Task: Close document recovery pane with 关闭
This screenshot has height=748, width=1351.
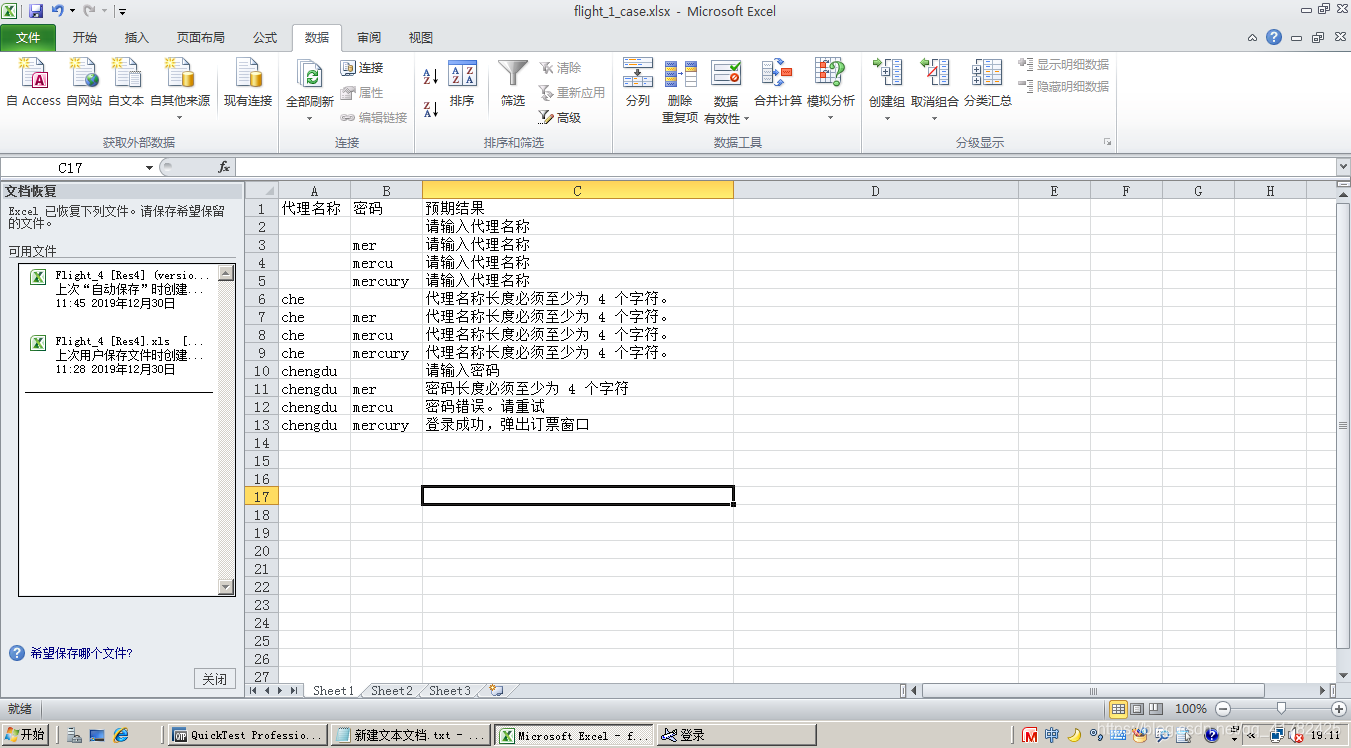Action: click(214, 679)
